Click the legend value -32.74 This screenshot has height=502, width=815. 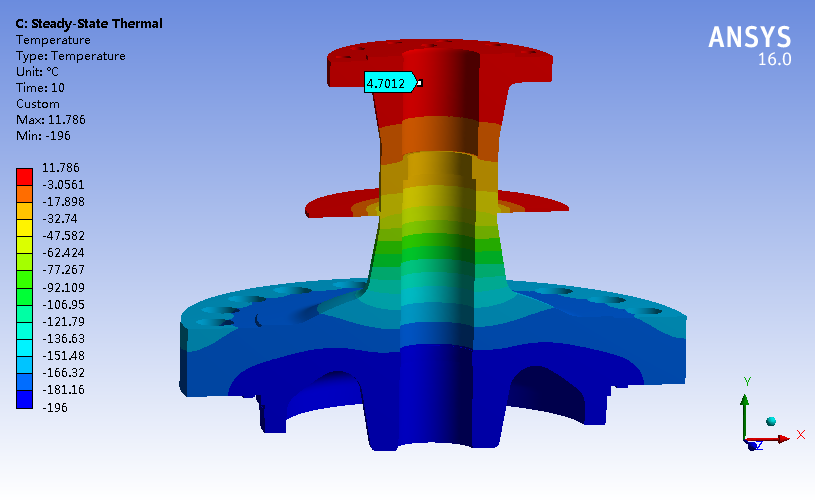click(x=60, y=219)
